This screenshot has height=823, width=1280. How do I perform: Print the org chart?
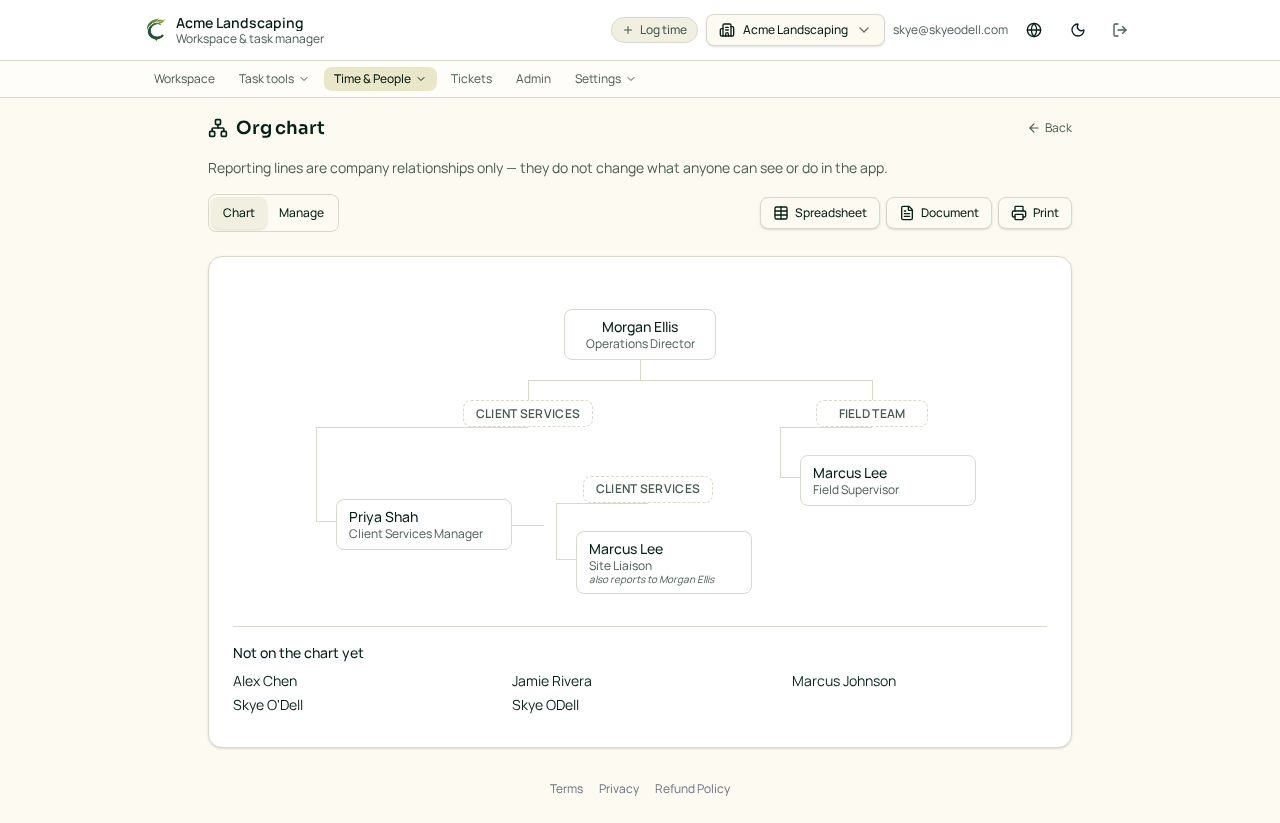tap(1035, 213)
